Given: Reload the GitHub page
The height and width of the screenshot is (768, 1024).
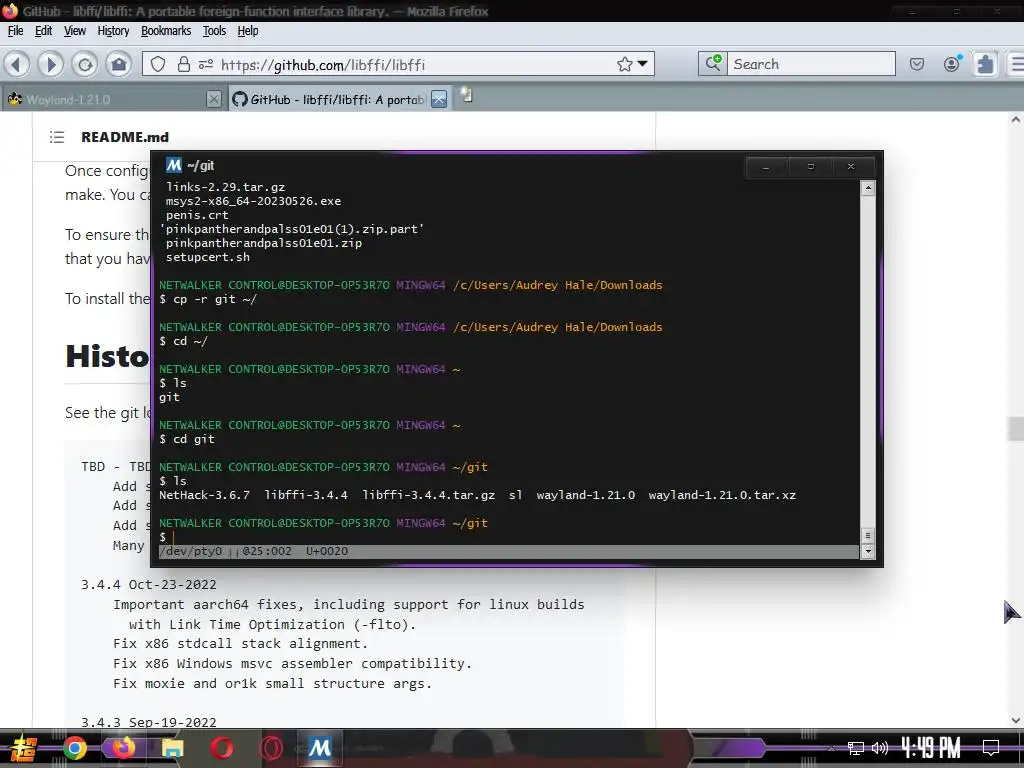Looking at the screenshot, I should click(84, 64).
